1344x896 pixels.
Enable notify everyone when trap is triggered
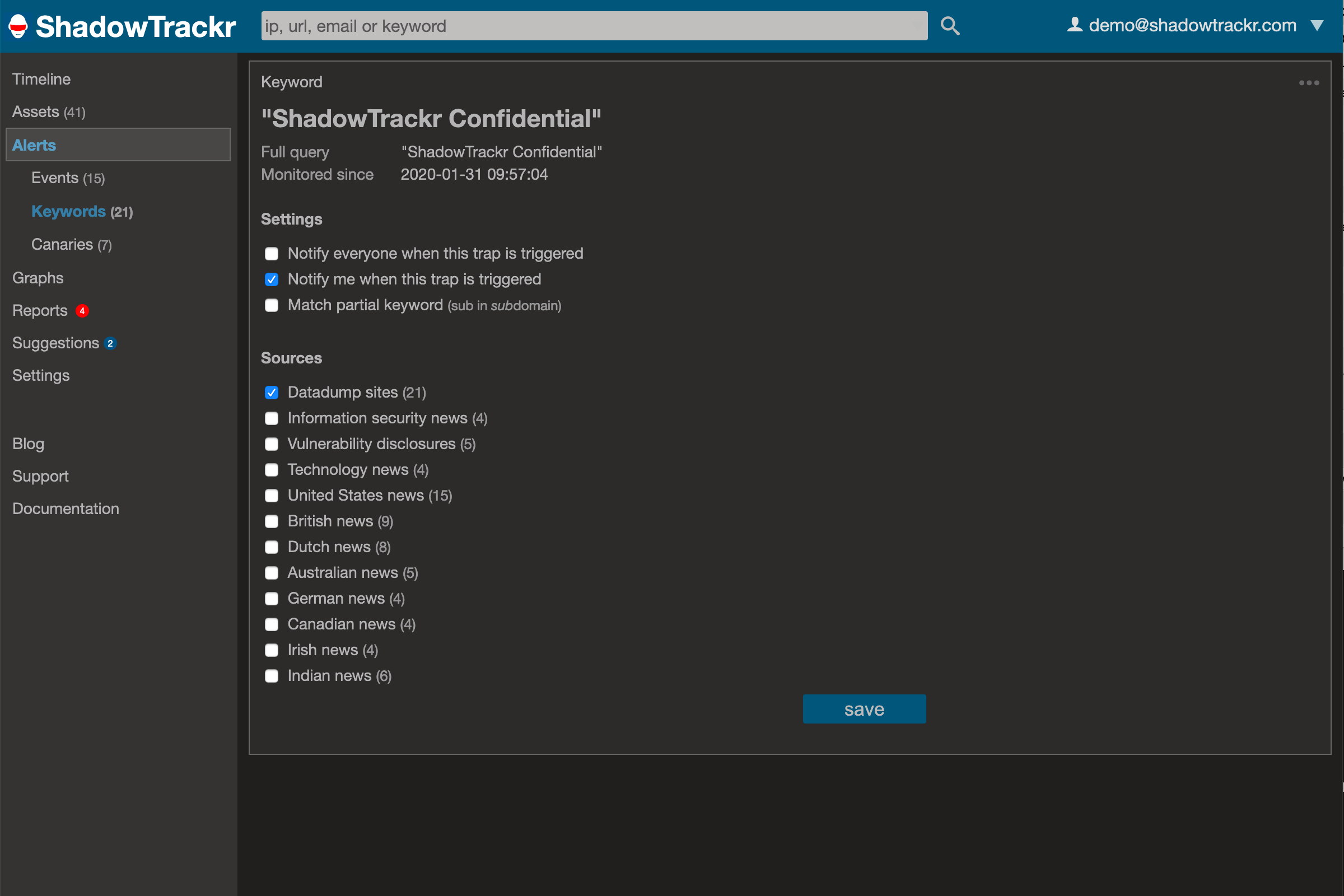272,254
